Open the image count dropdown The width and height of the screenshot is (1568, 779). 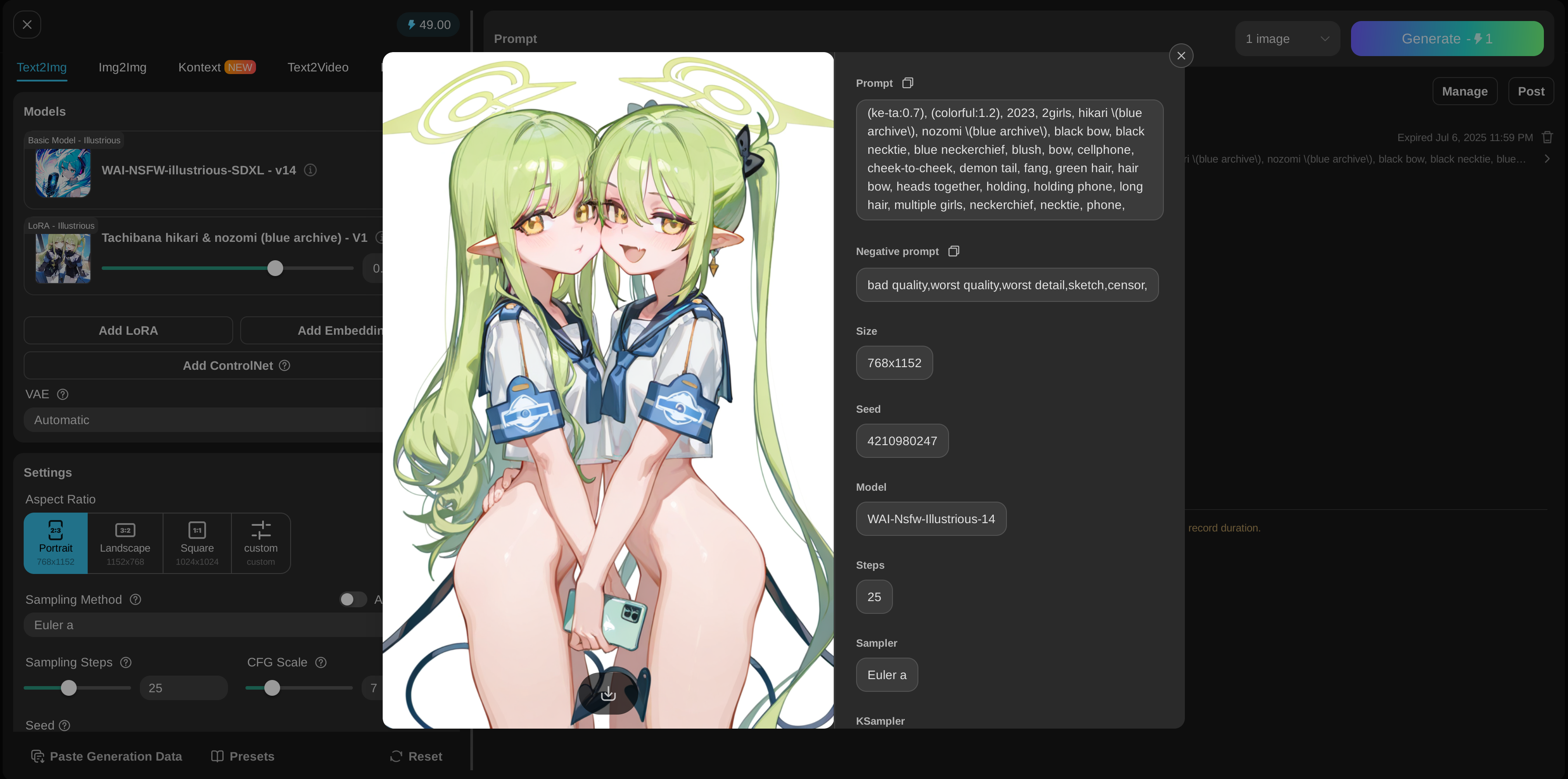point(1287,39)
